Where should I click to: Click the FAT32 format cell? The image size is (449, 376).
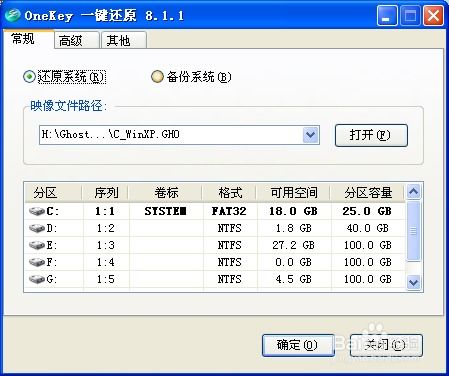pos(229,211)
